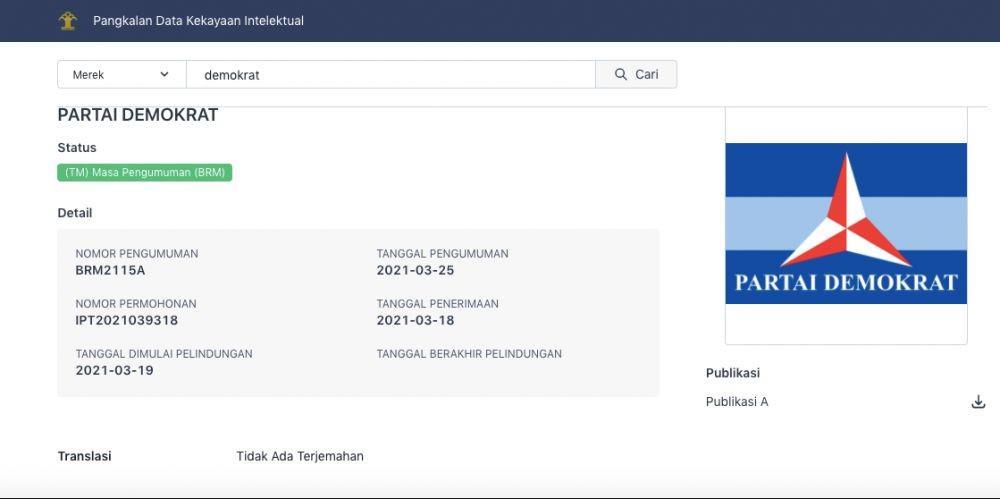Select announcement date 2021-03-25

[x=415, y=271]
